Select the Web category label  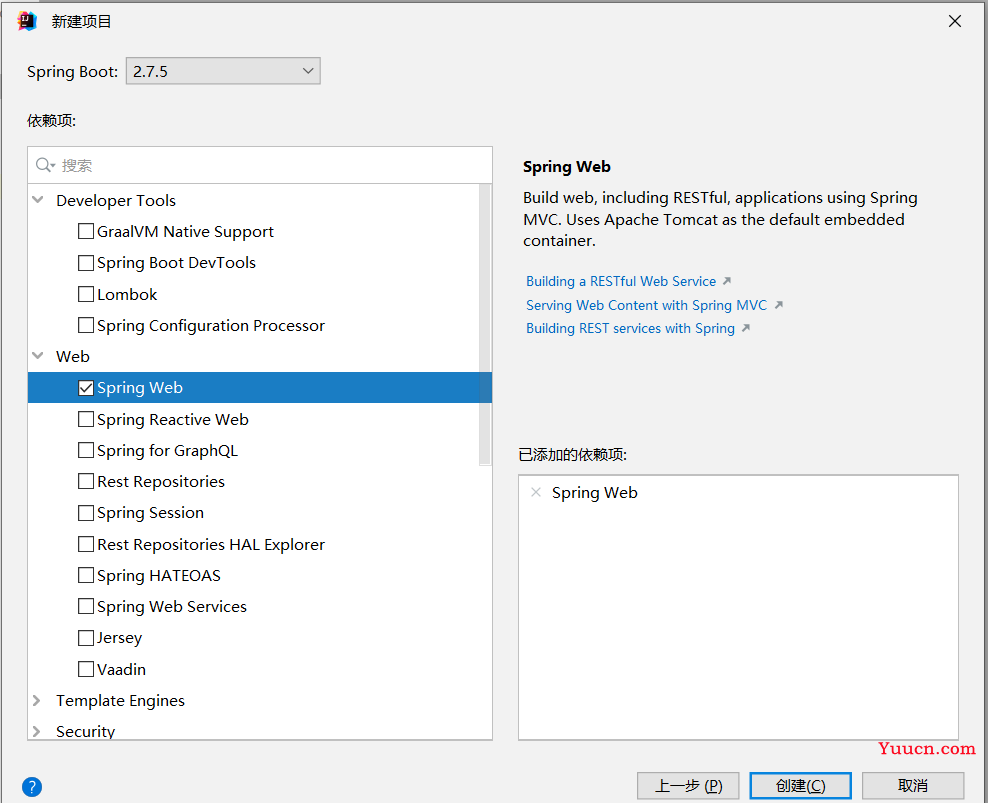[x=72, y=357]
